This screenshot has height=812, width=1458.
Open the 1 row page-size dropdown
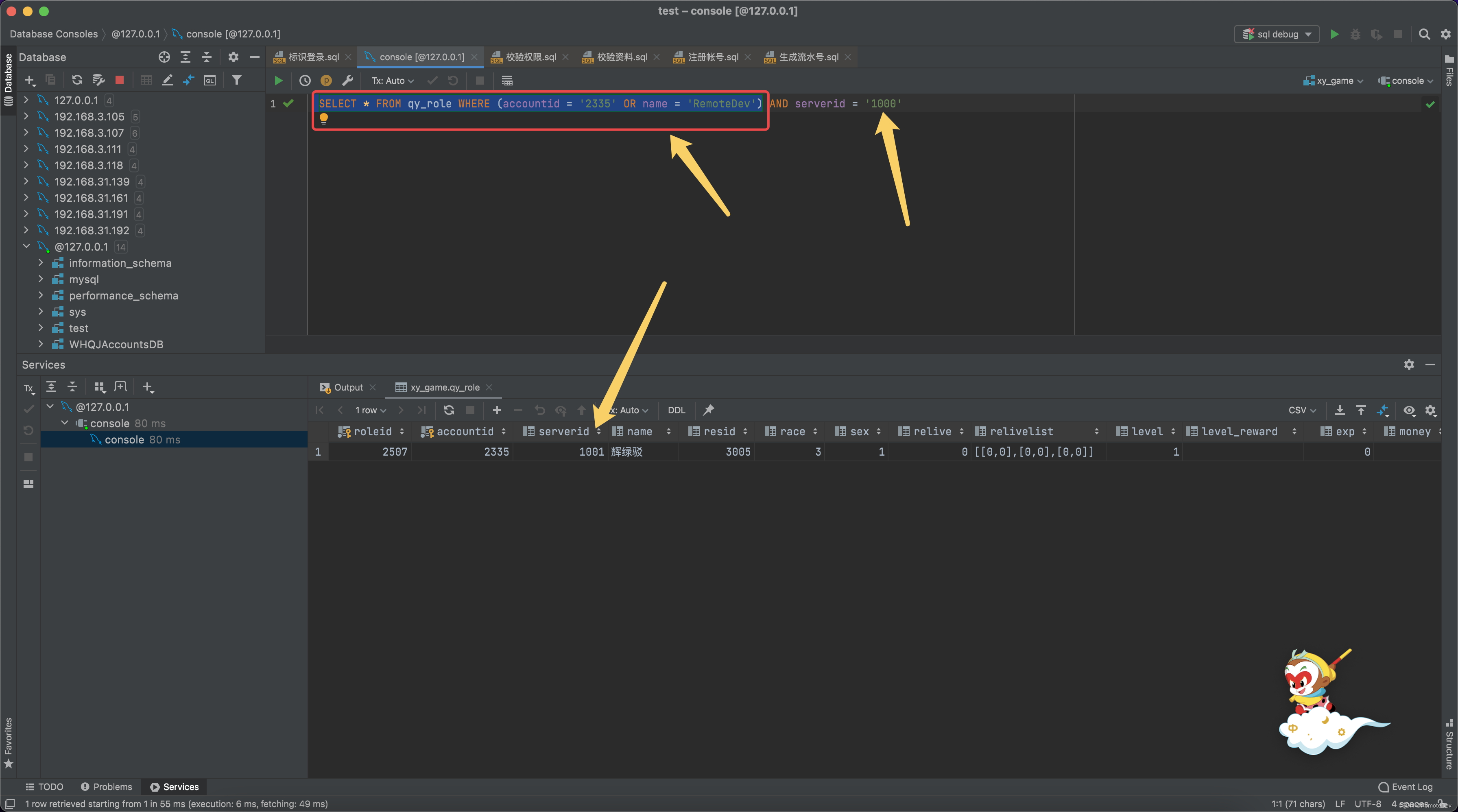coord(371,410)
